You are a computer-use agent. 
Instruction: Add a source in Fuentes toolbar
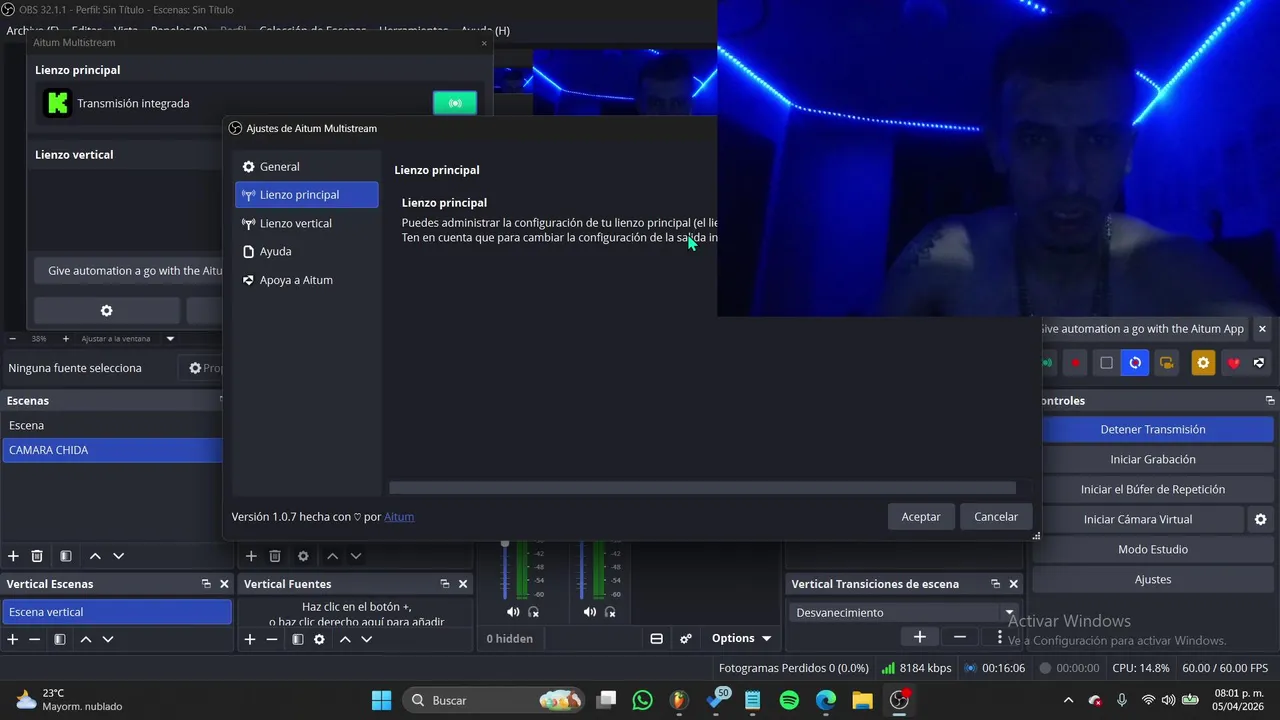click(x=251, y=556)
